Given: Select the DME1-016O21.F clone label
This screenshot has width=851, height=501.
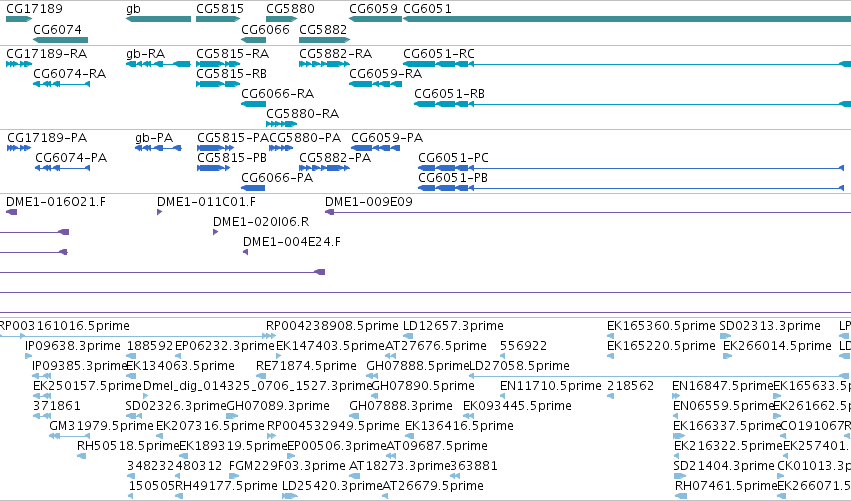Looking at the screenshot, I should point(56,202).
